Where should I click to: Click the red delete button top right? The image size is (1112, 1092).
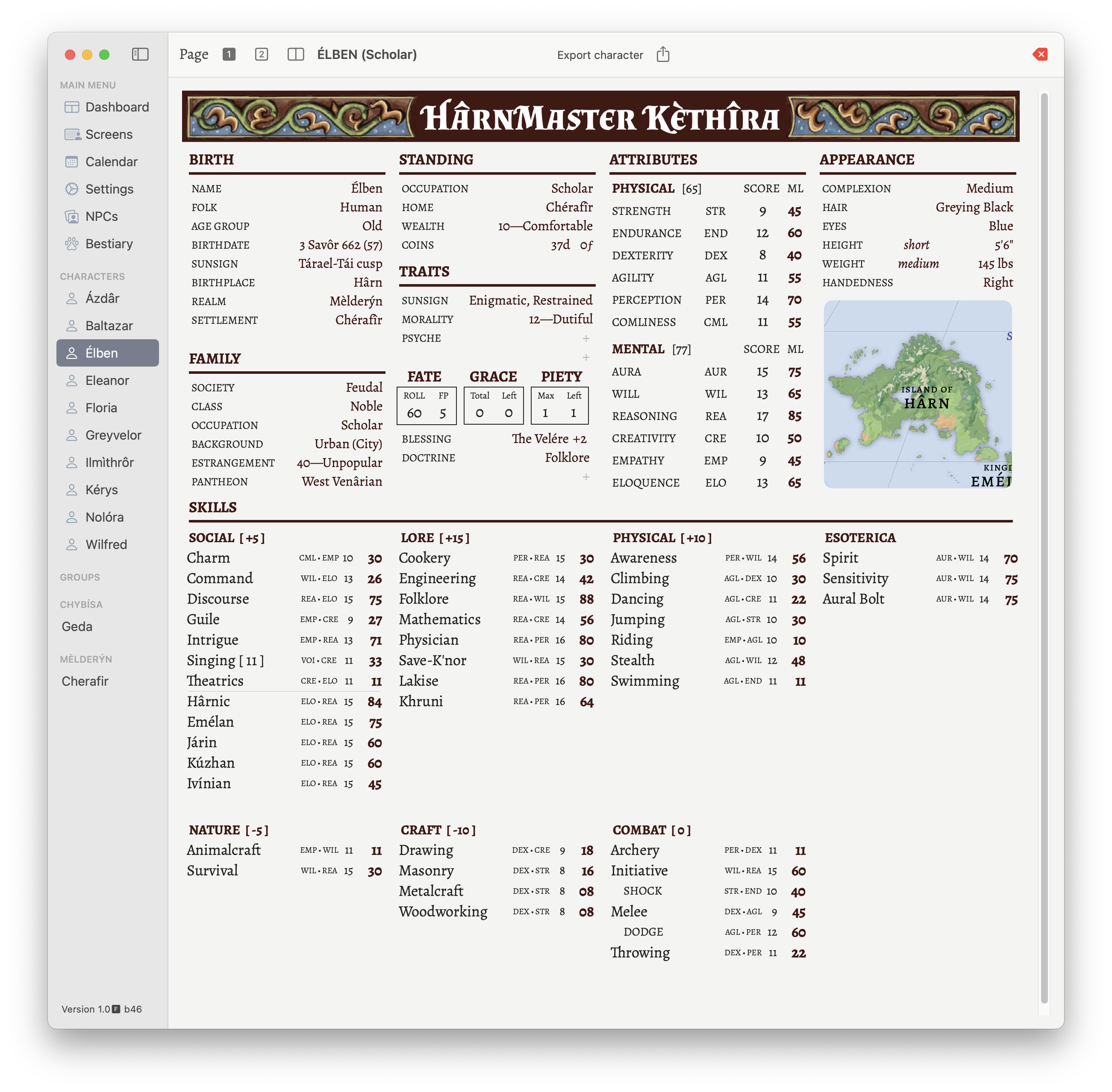click(1040, 54)
